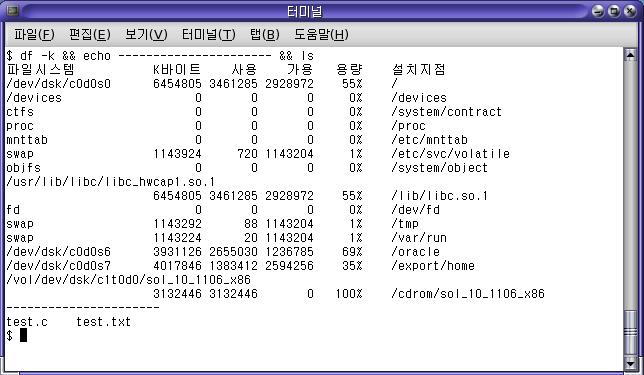
Task: Click the 1236785 available value
Action: 289,251
